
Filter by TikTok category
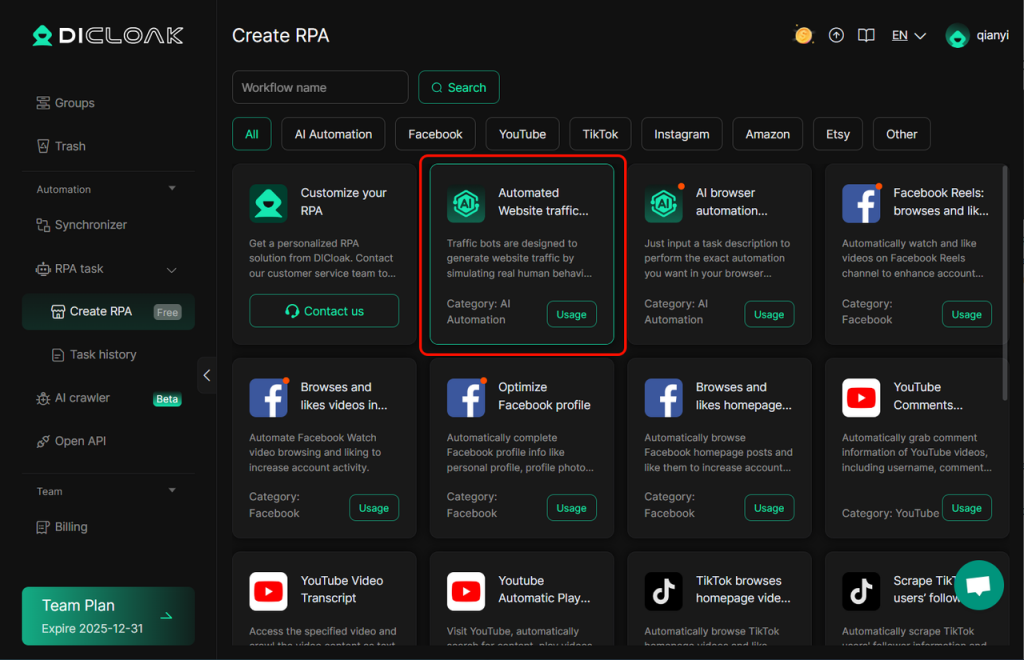tap(600, 134)
